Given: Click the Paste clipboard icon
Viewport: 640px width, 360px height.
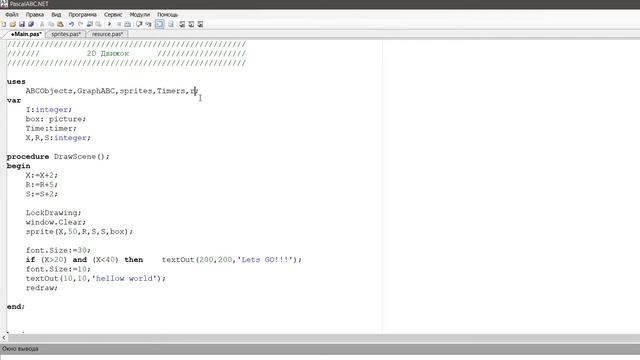Looking at the screenshot, I should (60, 24).
